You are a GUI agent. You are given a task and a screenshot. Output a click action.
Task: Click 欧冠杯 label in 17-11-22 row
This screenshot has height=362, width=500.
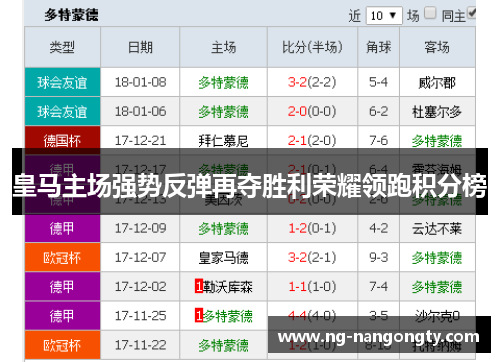point(62,345)
